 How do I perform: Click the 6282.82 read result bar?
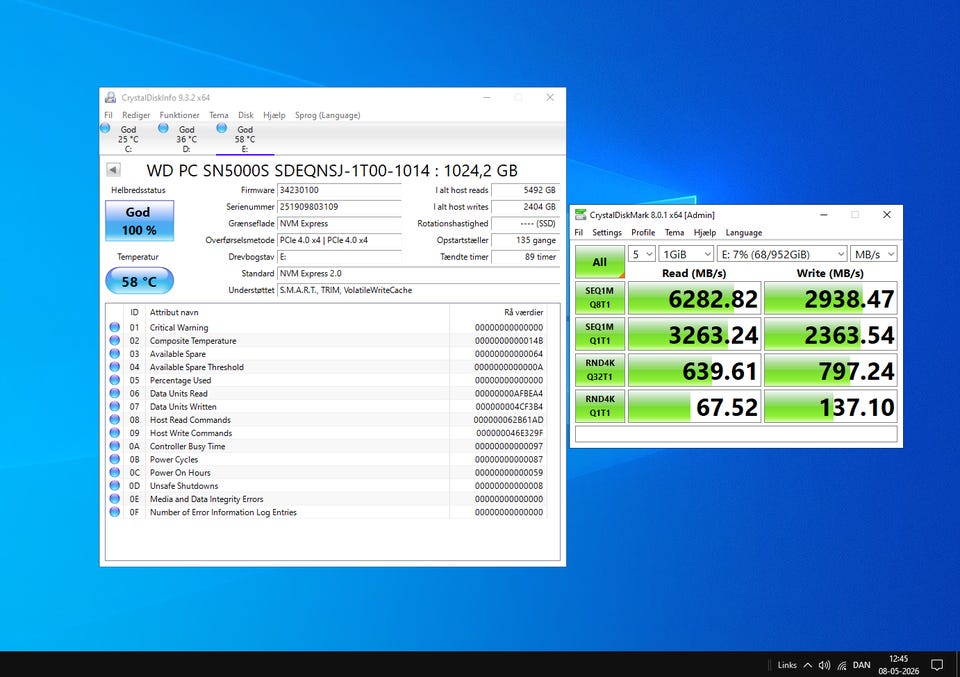pos(694,298)
